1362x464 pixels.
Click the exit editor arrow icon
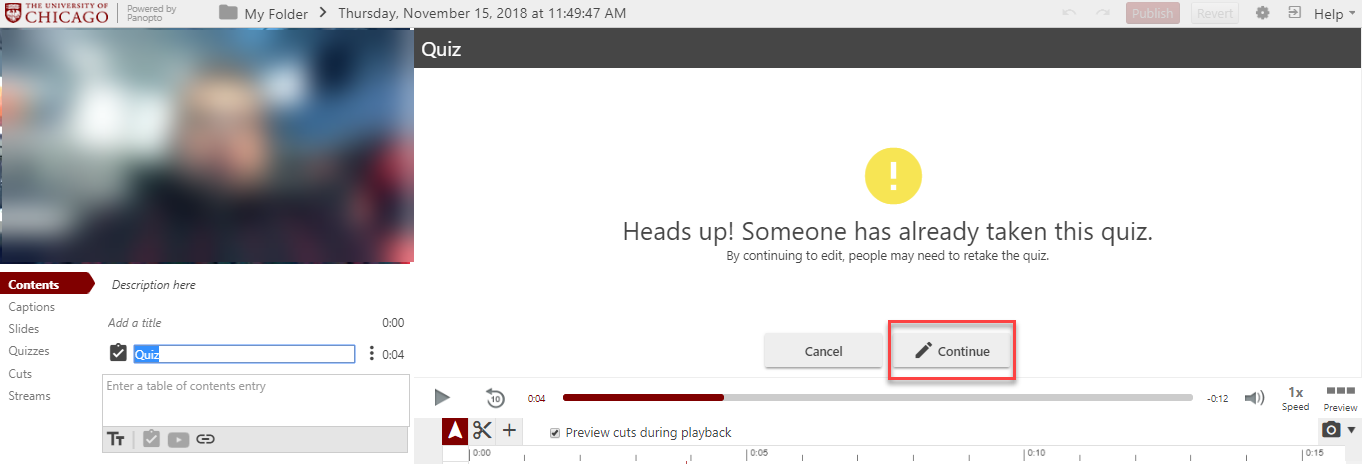pyautogui.click(x=1295, y=14)
